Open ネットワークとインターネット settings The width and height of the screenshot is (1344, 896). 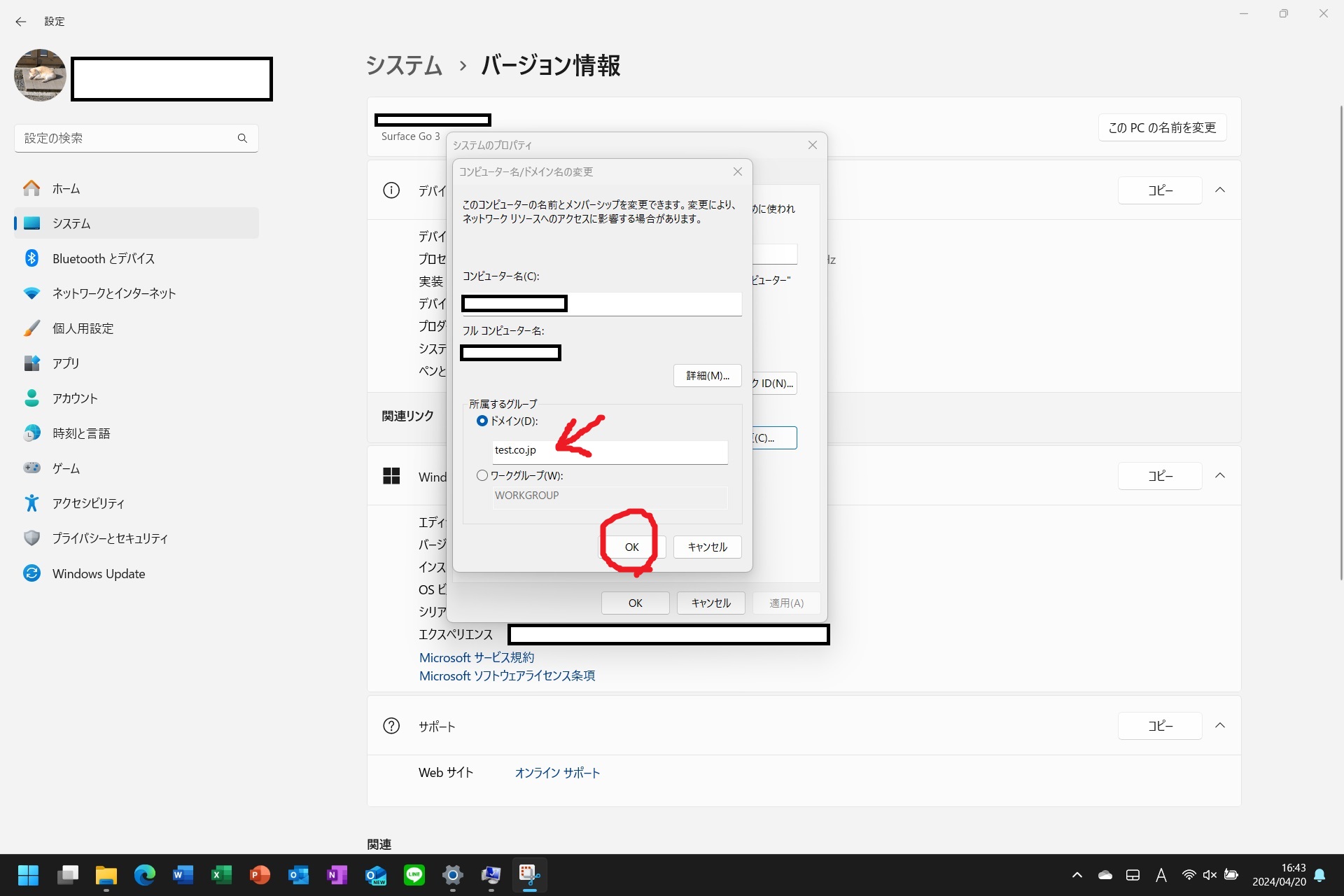[113, 293]
